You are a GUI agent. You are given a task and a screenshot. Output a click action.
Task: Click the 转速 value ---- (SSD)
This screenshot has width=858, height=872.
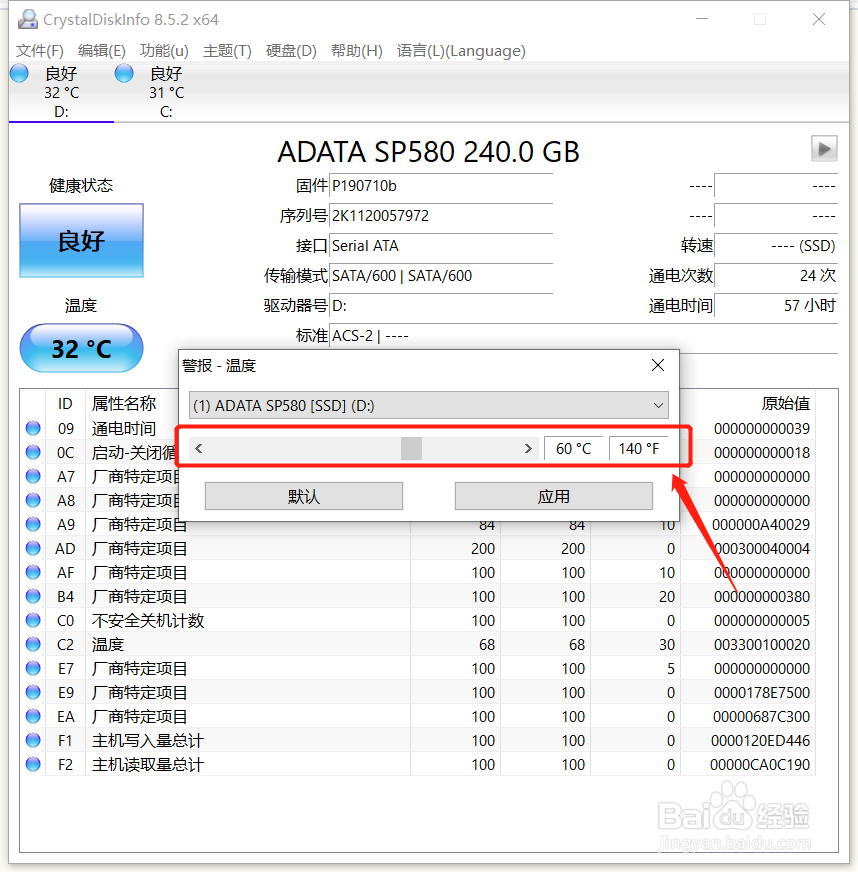776,246
